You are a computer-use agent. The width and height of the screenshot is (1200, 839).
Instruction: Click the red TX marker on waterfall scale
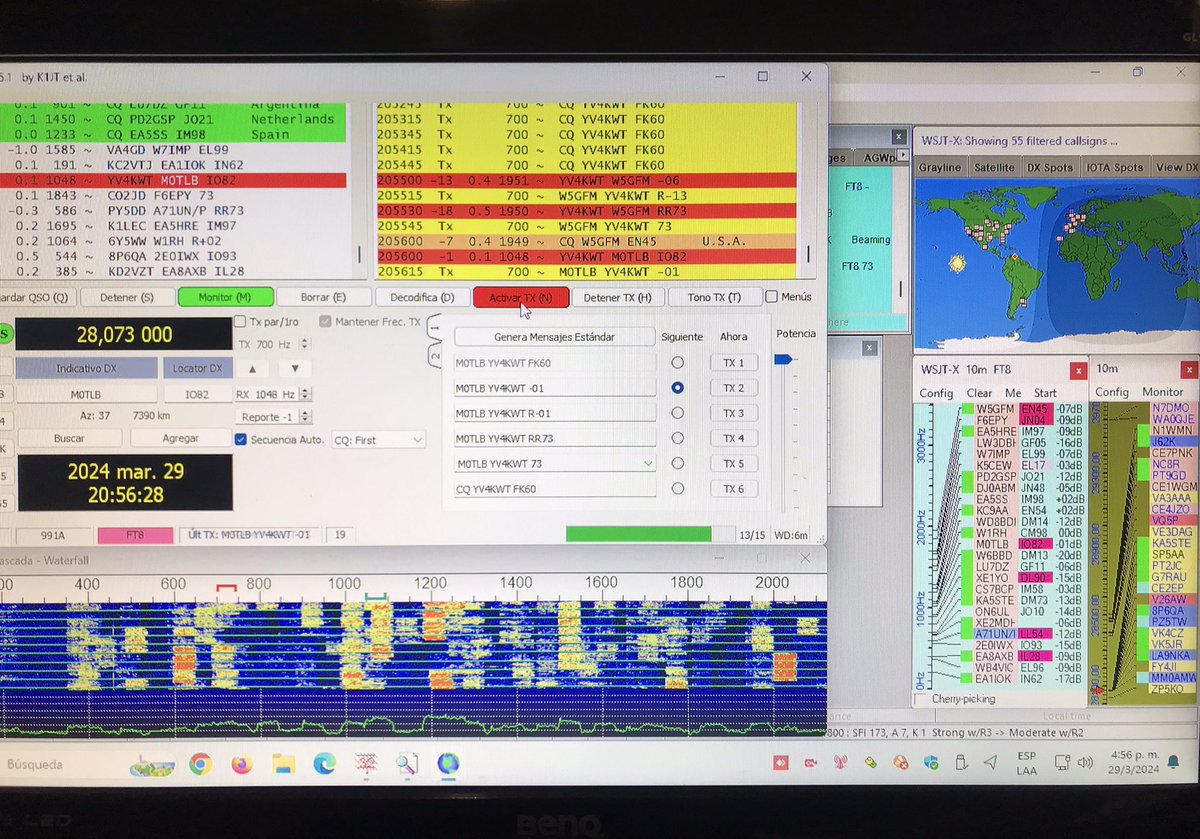[227, 589]
